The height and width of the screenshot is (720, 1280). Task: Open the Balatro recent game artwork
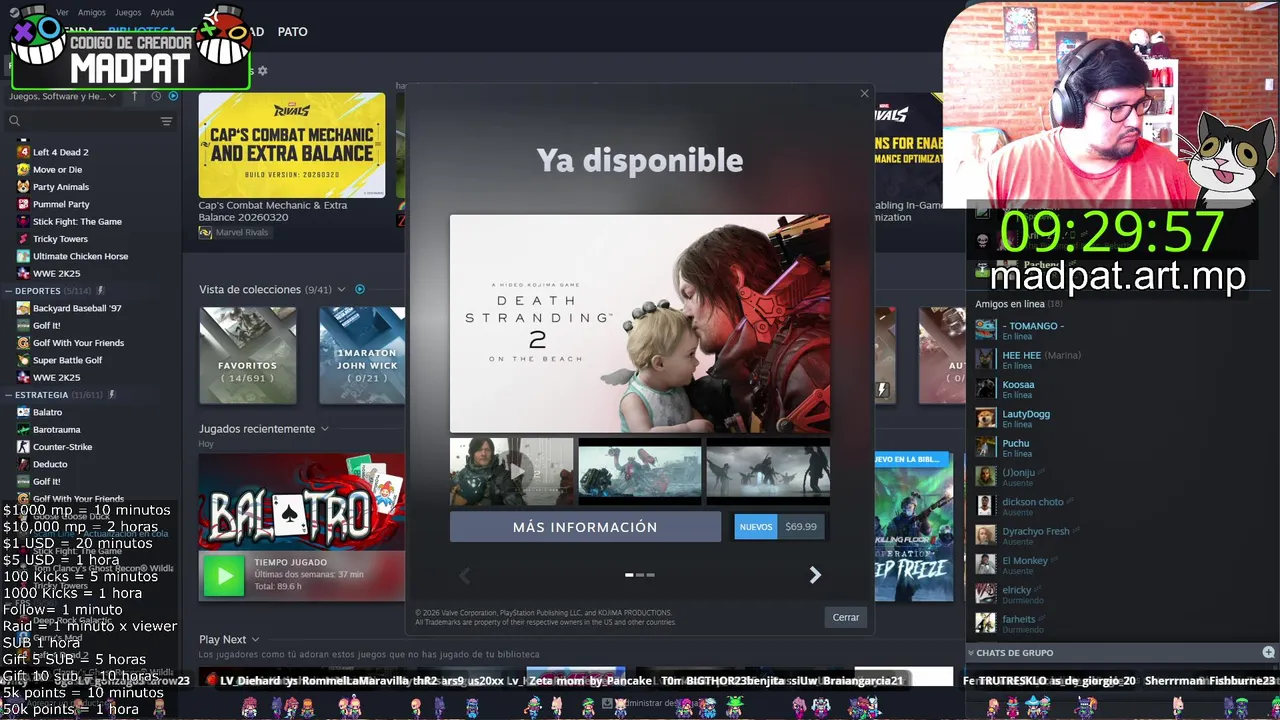(302, 502)
